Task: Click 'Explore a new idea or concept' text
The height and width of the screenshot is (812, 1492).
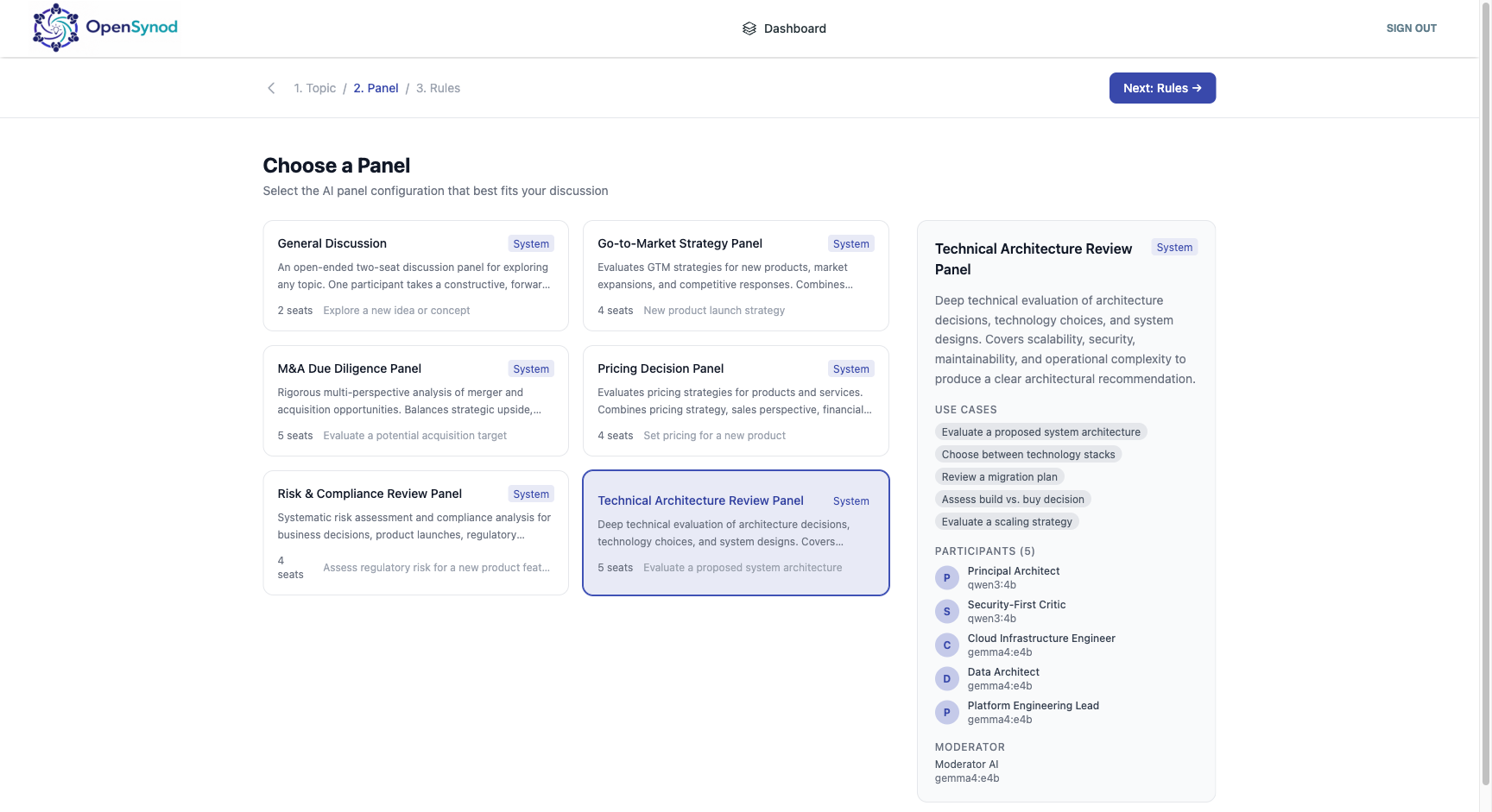Action: coord(396,311)
